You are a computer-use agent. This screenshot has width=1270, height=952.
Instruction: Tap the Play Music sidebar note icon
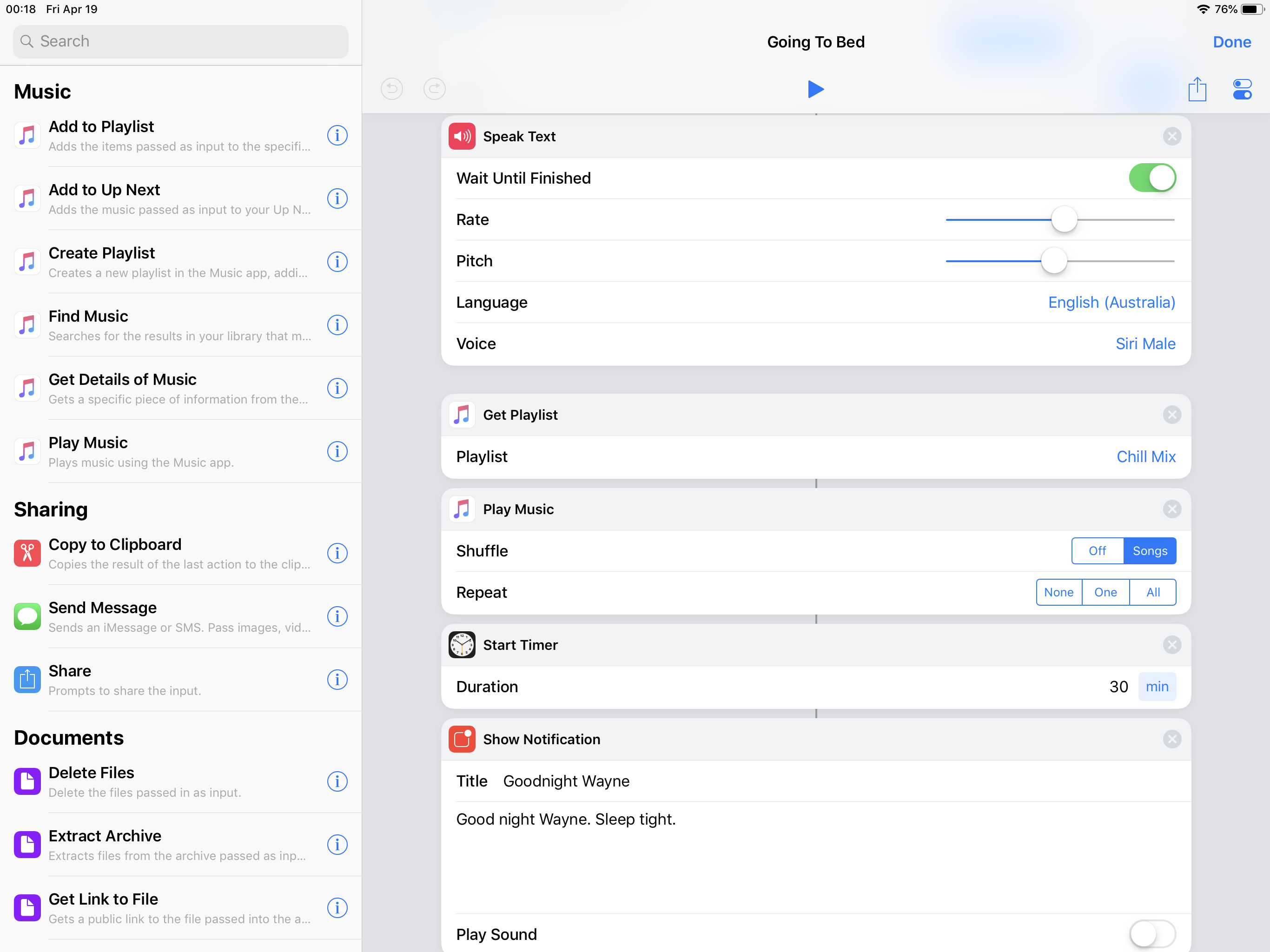click(27, 451)
